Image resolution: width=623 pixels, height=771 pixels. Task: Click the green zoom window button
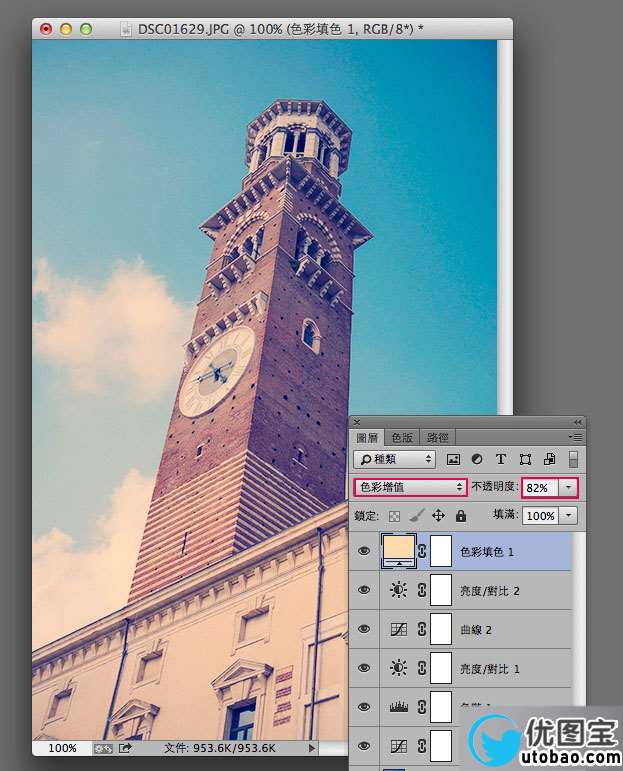click(86, 29)
